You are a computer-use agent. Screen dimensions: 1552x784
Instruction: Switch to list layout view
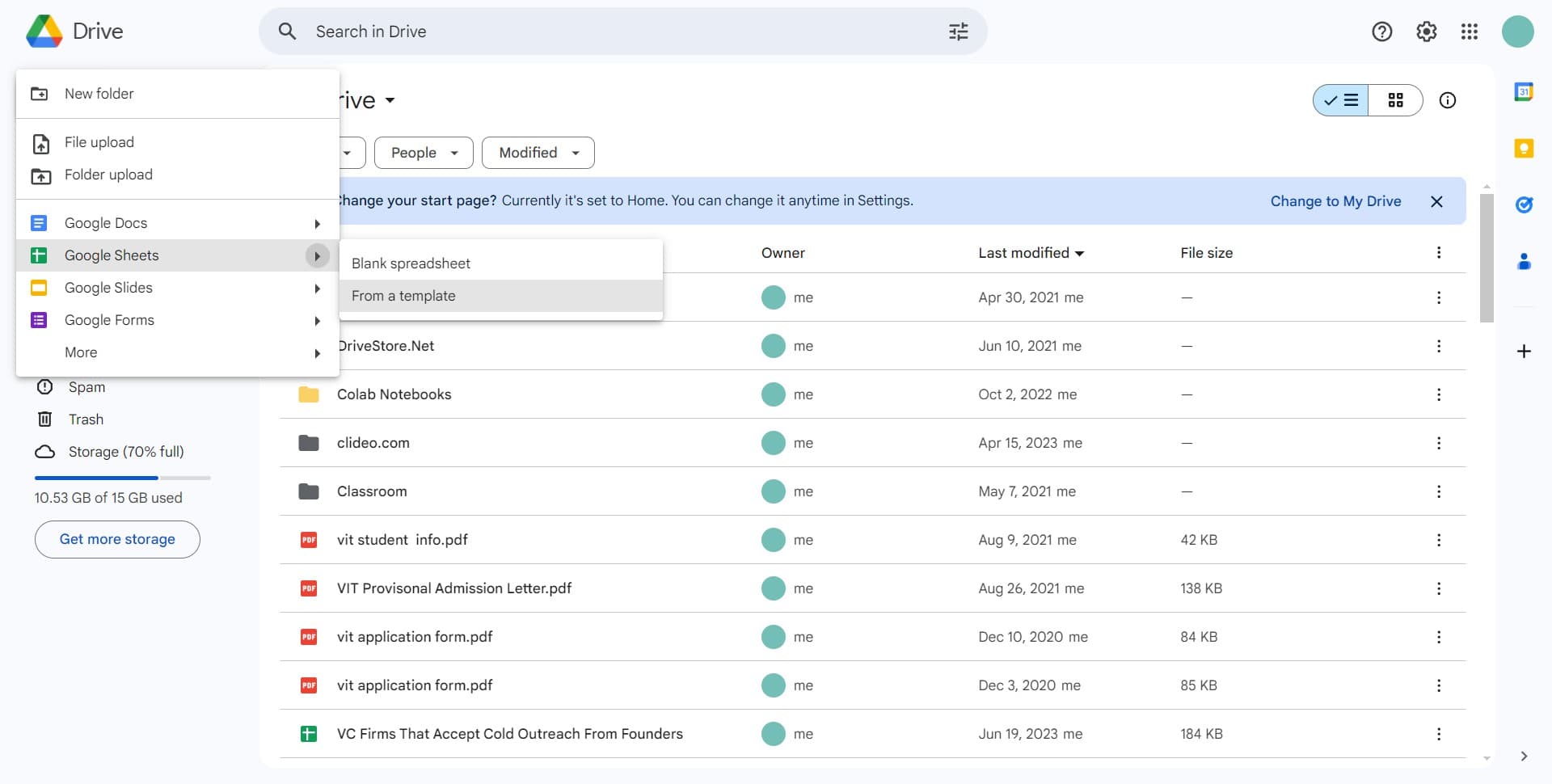click(x=1341, y=100)
